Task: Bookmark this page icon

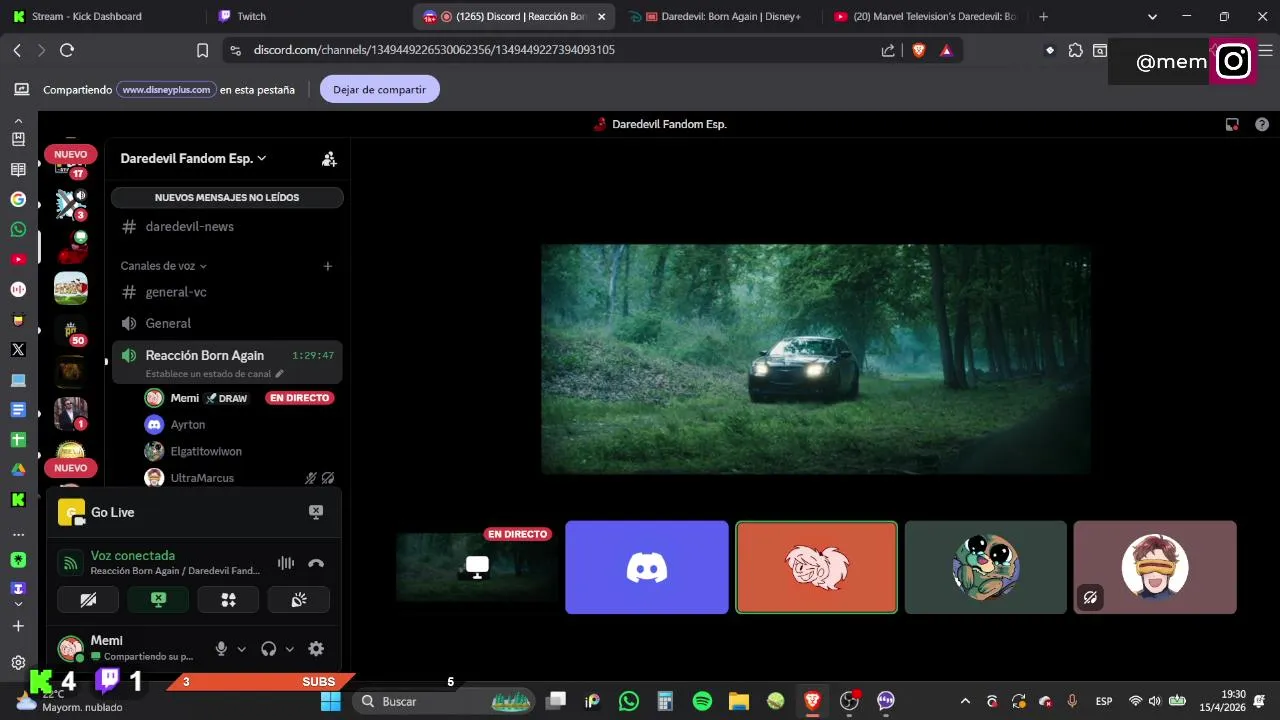Action: point(203,50)
